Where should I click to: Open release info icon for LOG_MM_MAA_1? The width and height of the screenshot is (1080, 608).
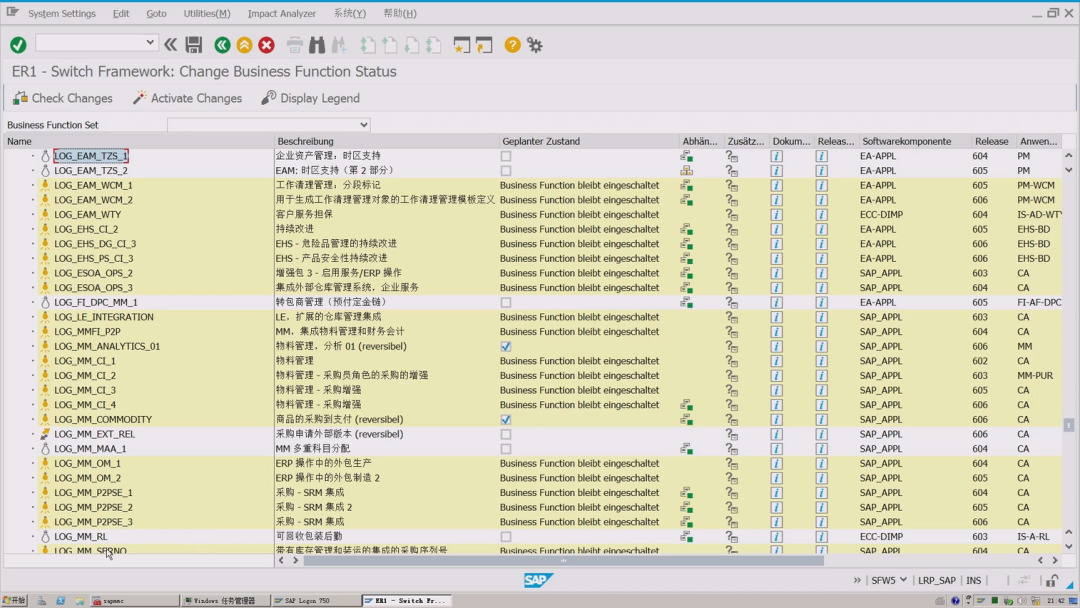click(x=821, y=449)
